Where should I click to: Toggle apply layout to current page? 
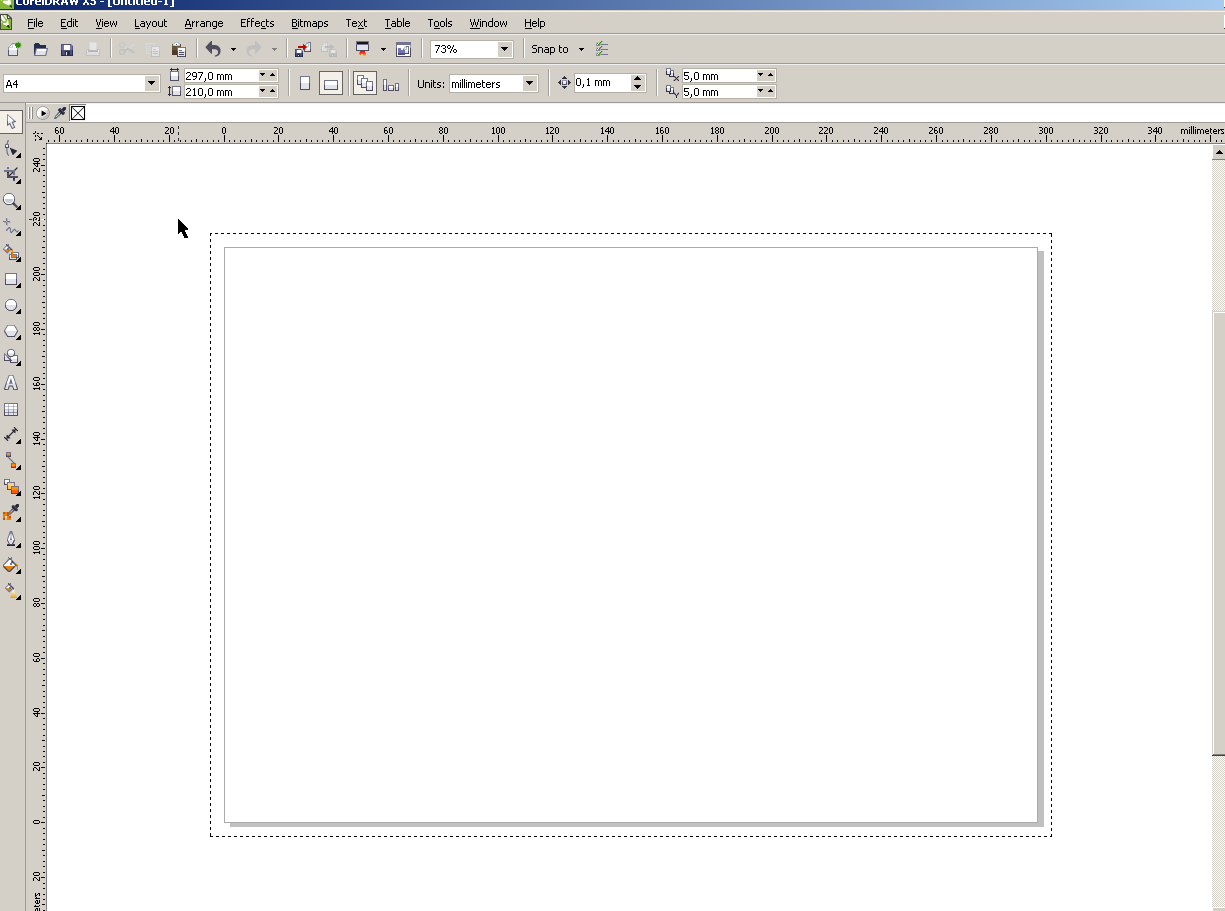(391, 84)
